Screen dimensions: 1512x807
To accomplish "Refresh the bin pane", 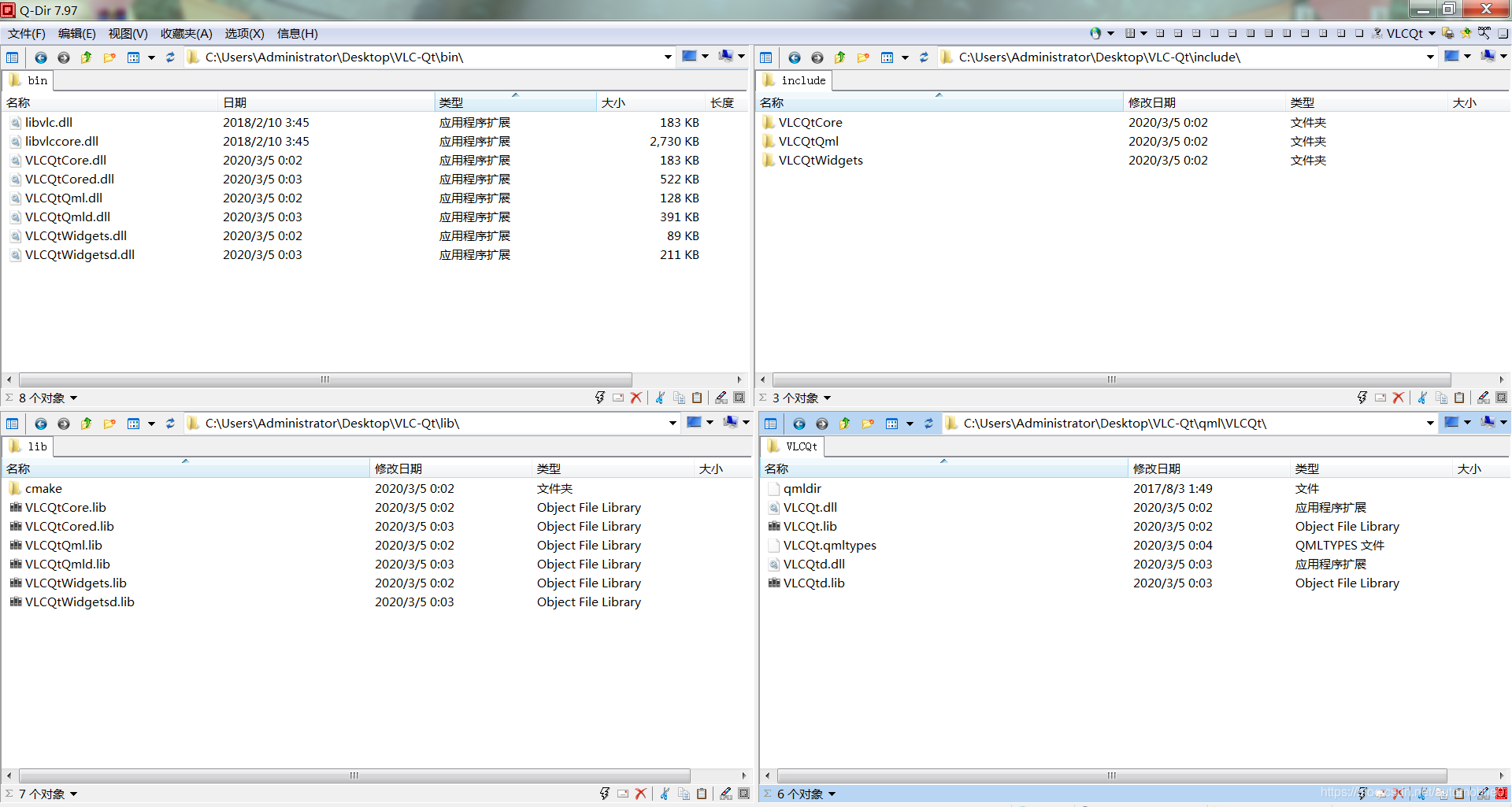I will pyautogui.click(x=170, y=57).
